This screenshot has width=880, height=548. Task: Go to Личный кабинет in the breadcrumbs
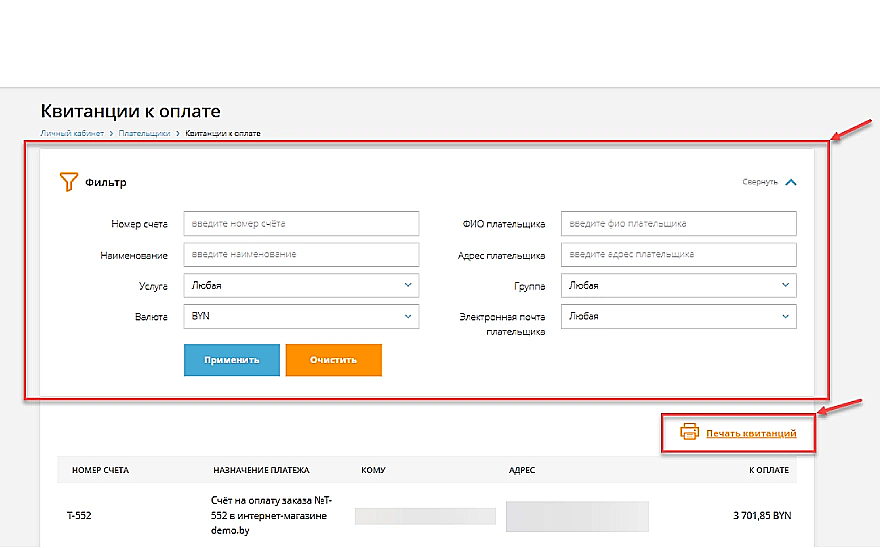(x=71, y=133)
